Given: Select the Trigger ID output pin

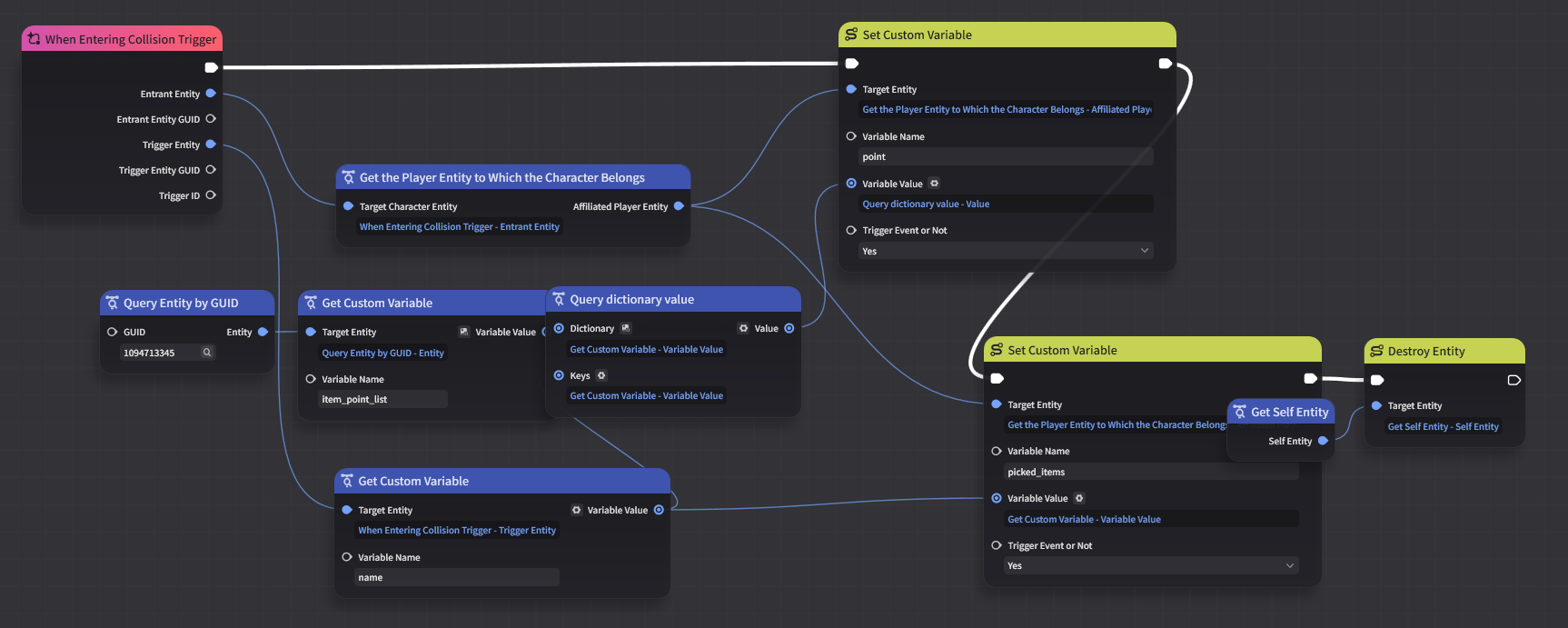Looking at the screenshot, I should pos(211,195).
